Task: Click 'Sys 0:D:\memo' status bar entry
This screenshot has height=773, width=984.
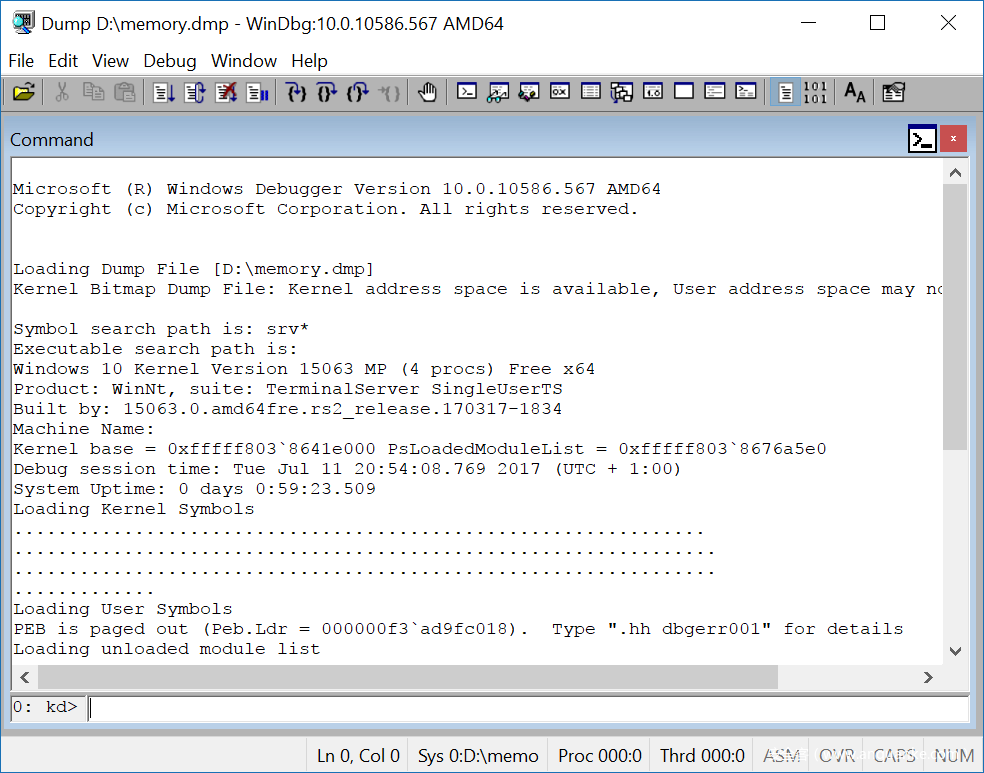Action: 478,755
